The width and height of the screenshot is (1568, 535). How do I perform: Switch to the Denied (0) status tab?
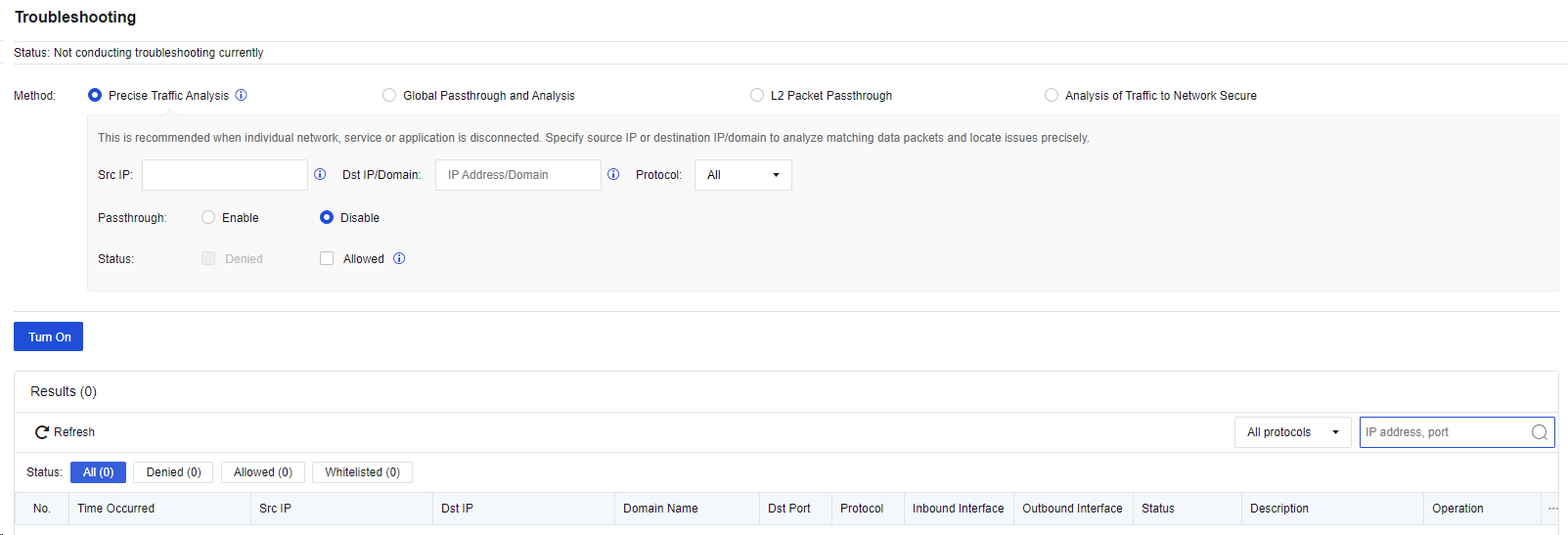[173, 472]
